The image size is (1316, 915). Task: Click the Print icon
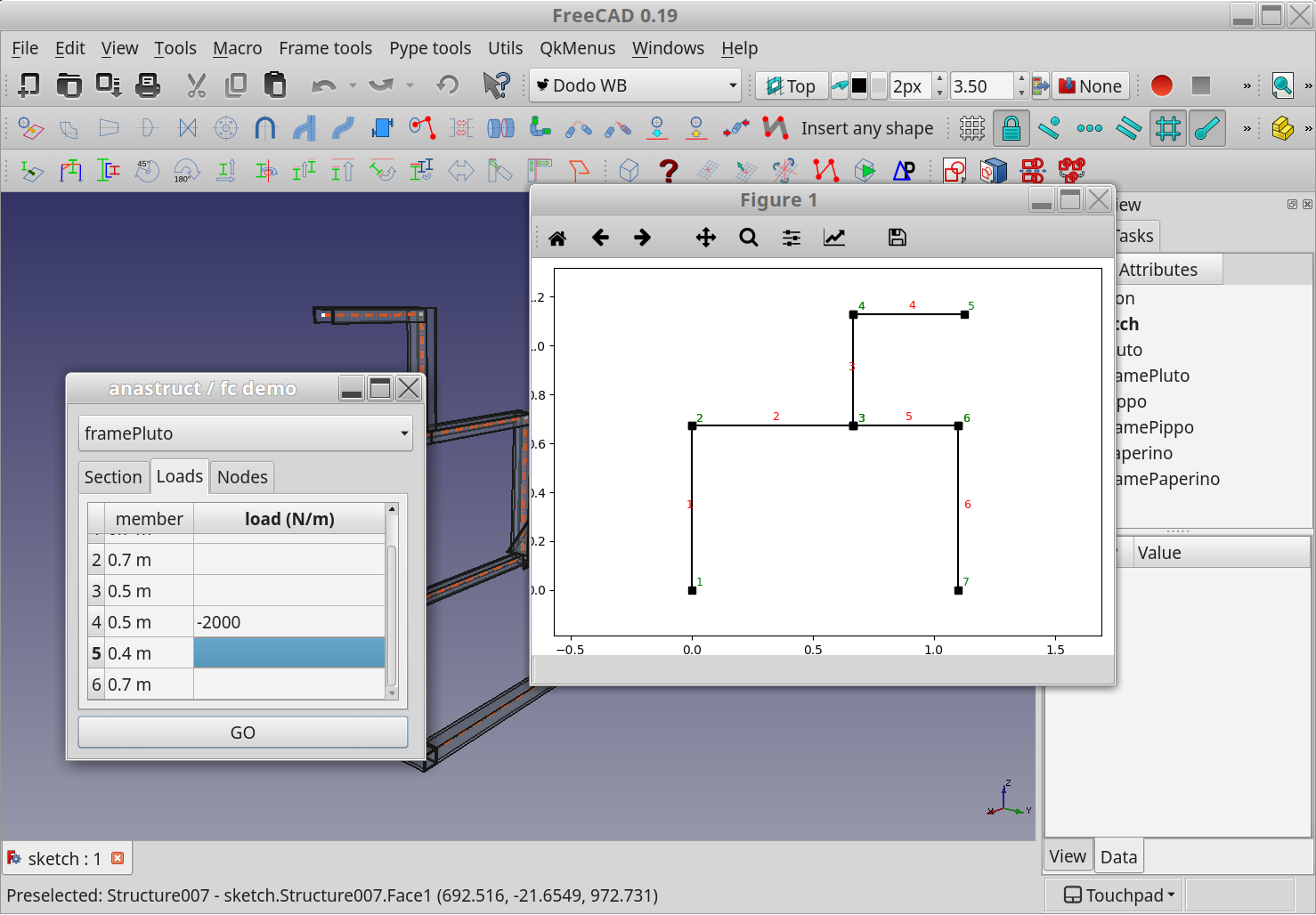coord(148,85)
